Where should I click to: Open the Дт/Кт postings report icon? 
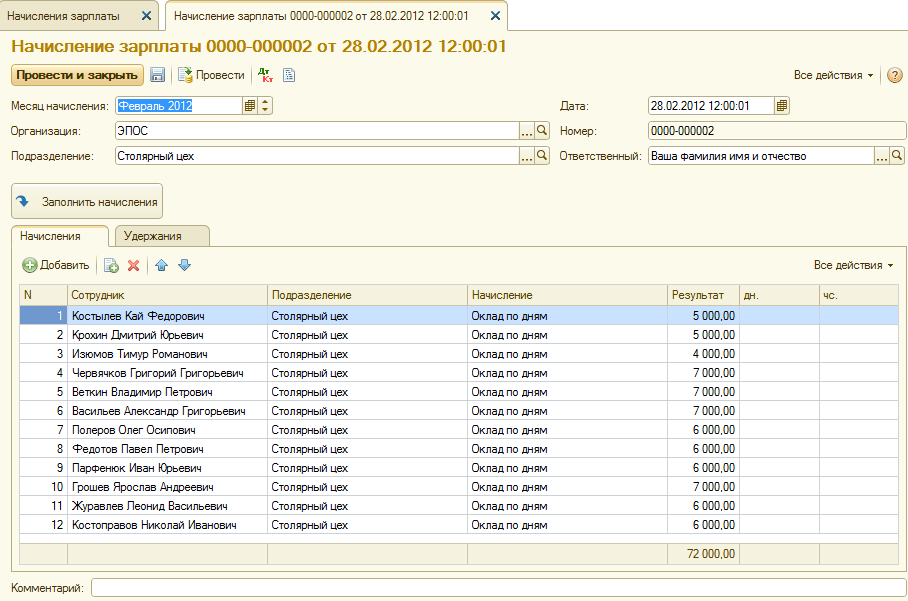coord(265,75)
